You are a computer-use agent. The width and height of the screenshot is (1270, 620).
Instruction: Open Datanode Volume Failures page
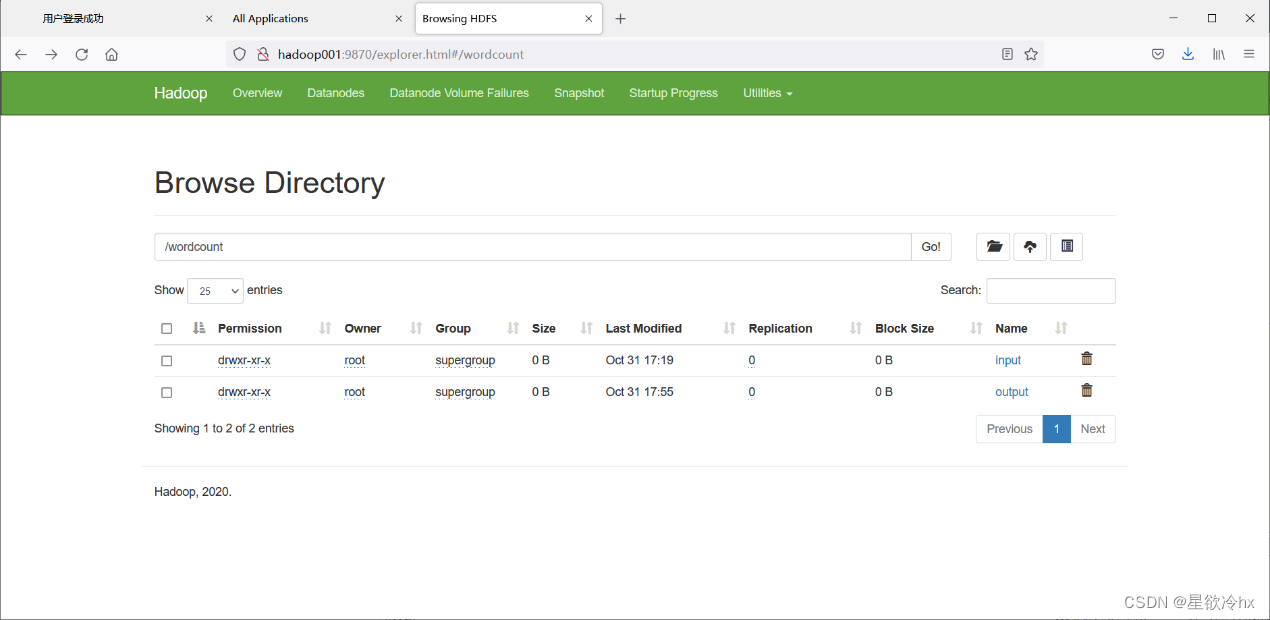[459, 93]
